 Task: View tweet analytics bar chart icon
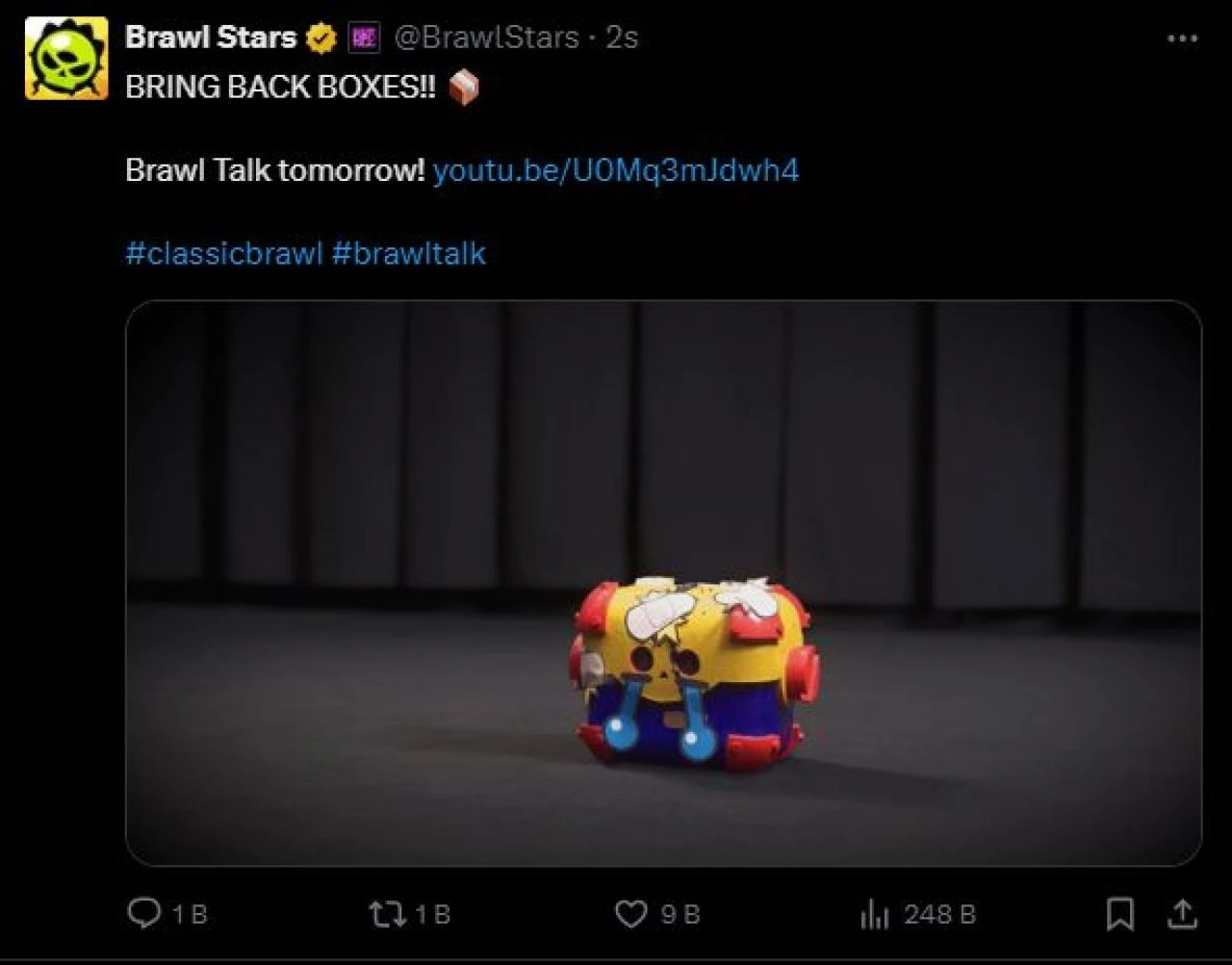click(874, 914)
